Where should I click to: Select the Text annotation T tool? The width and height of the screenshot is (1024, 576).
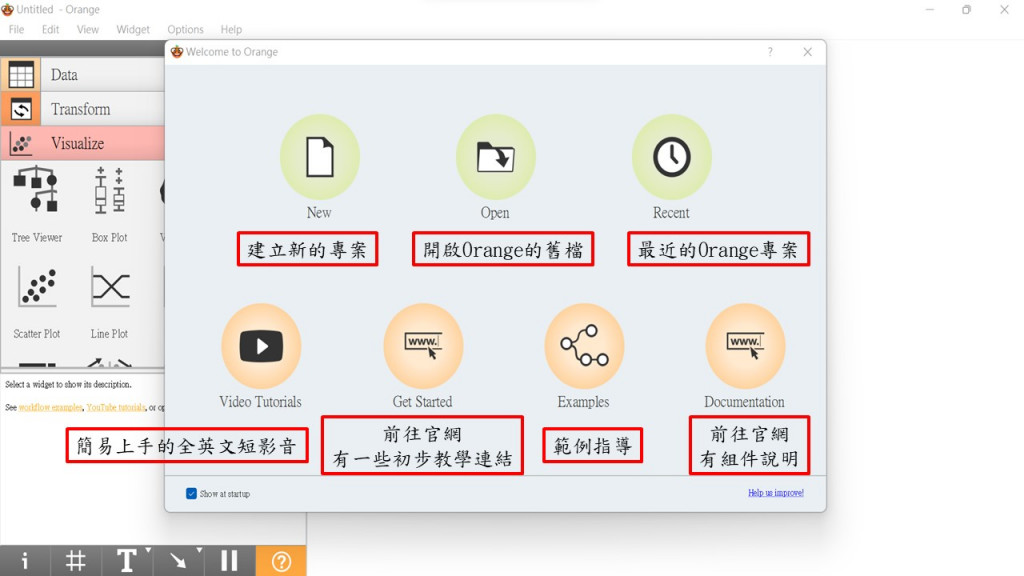pyautogui.click(x=126, y=560)
